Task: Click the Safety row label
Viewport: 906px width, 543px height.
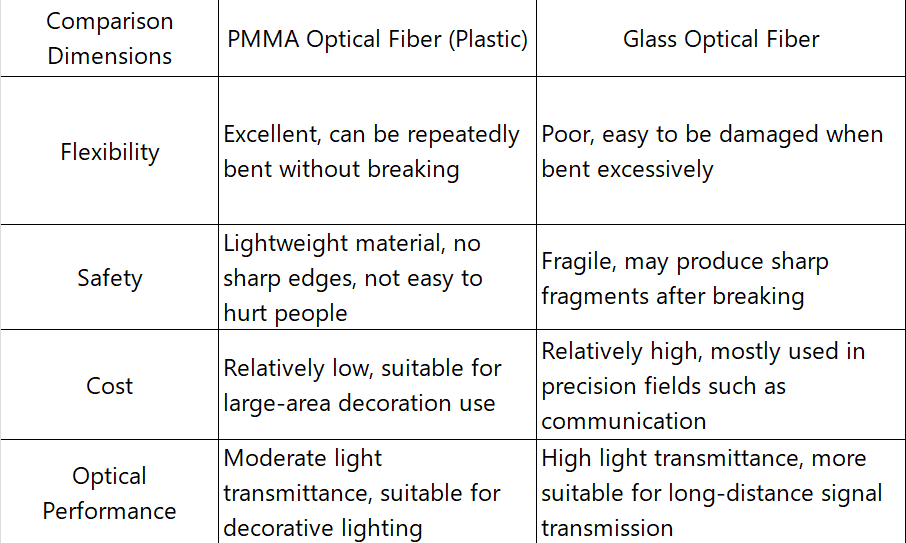Action: [109, 277]
